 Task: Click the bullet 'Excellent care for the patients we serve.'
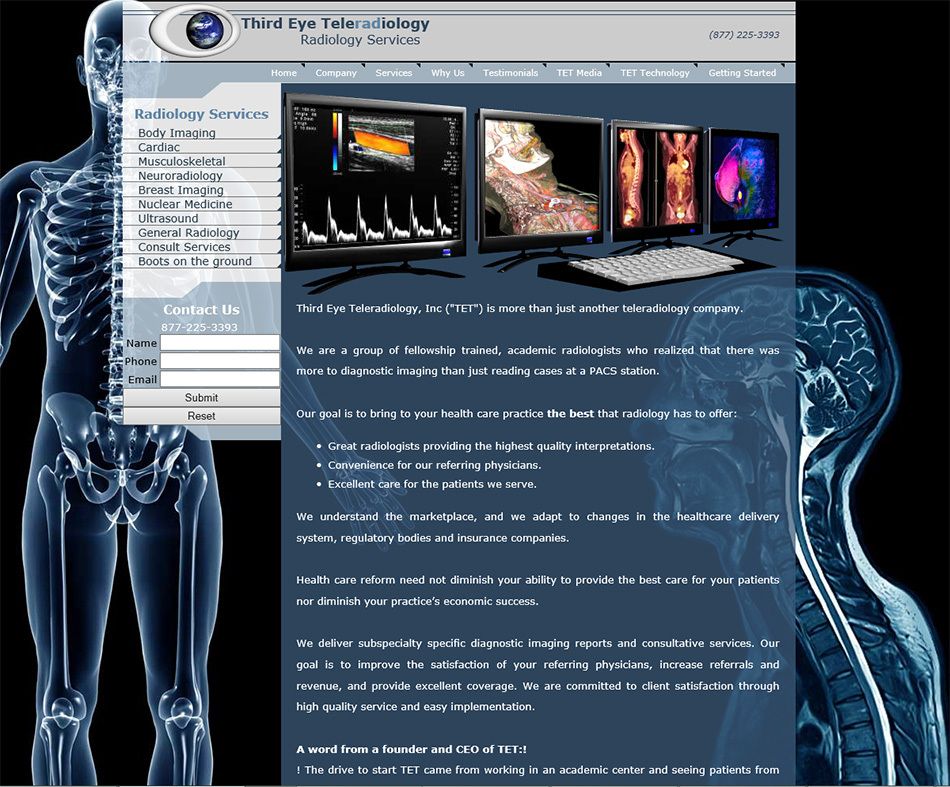(x=432, y=484)
